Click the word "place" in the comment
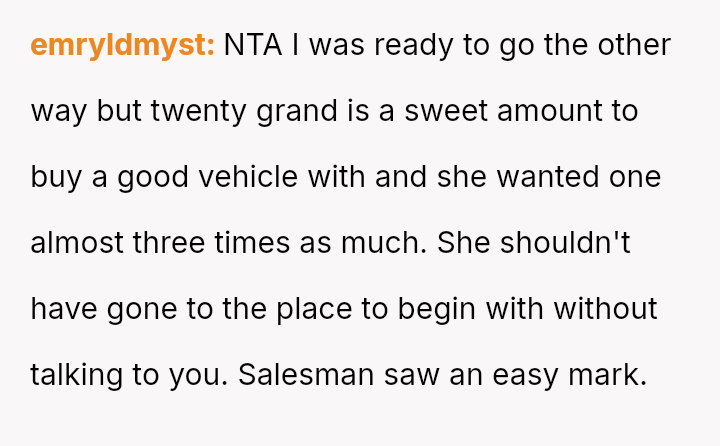 coord(314,309)
